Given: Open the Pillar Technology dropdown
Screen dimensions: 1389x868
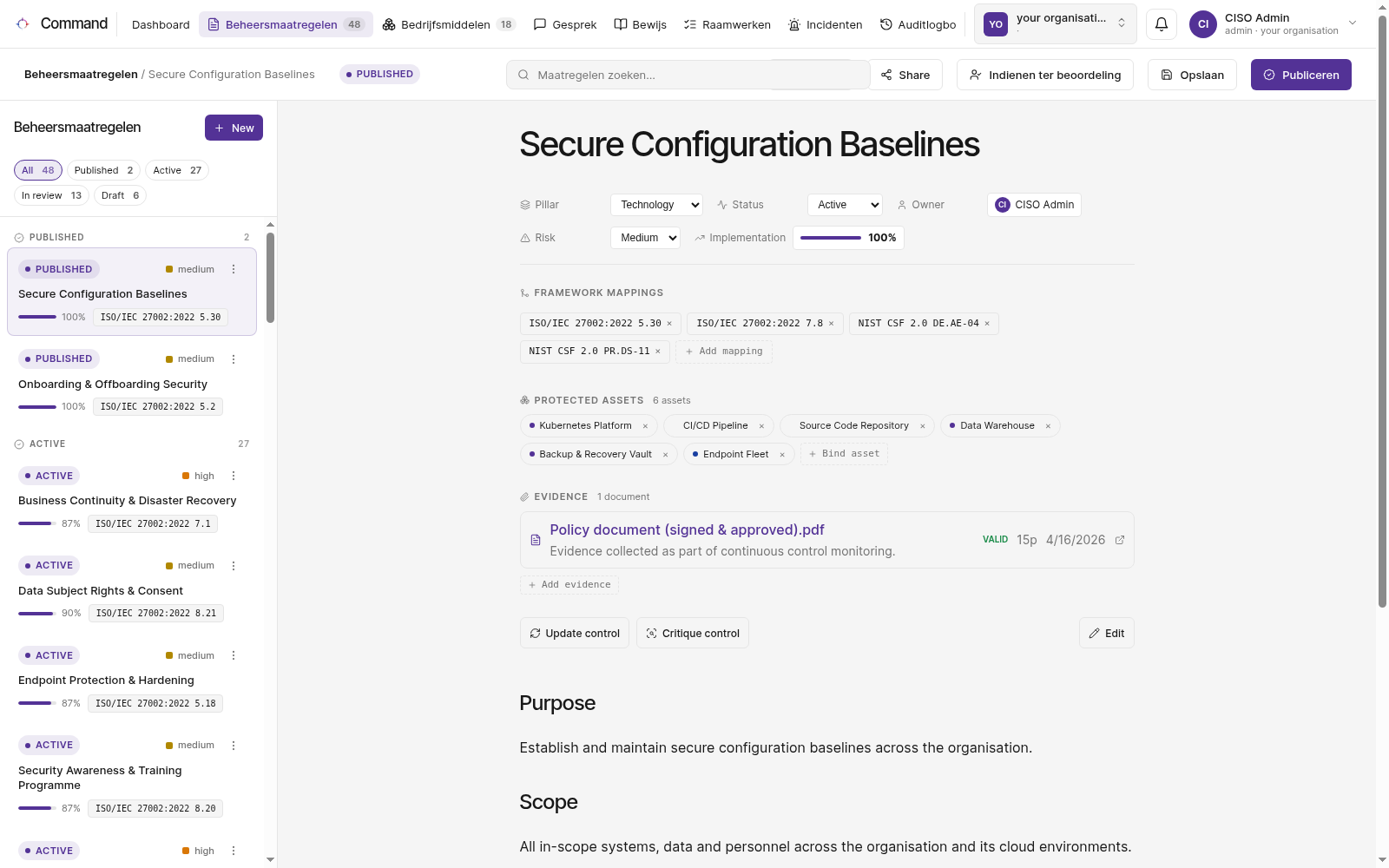Looking at the screenshot, I should 656,205.
